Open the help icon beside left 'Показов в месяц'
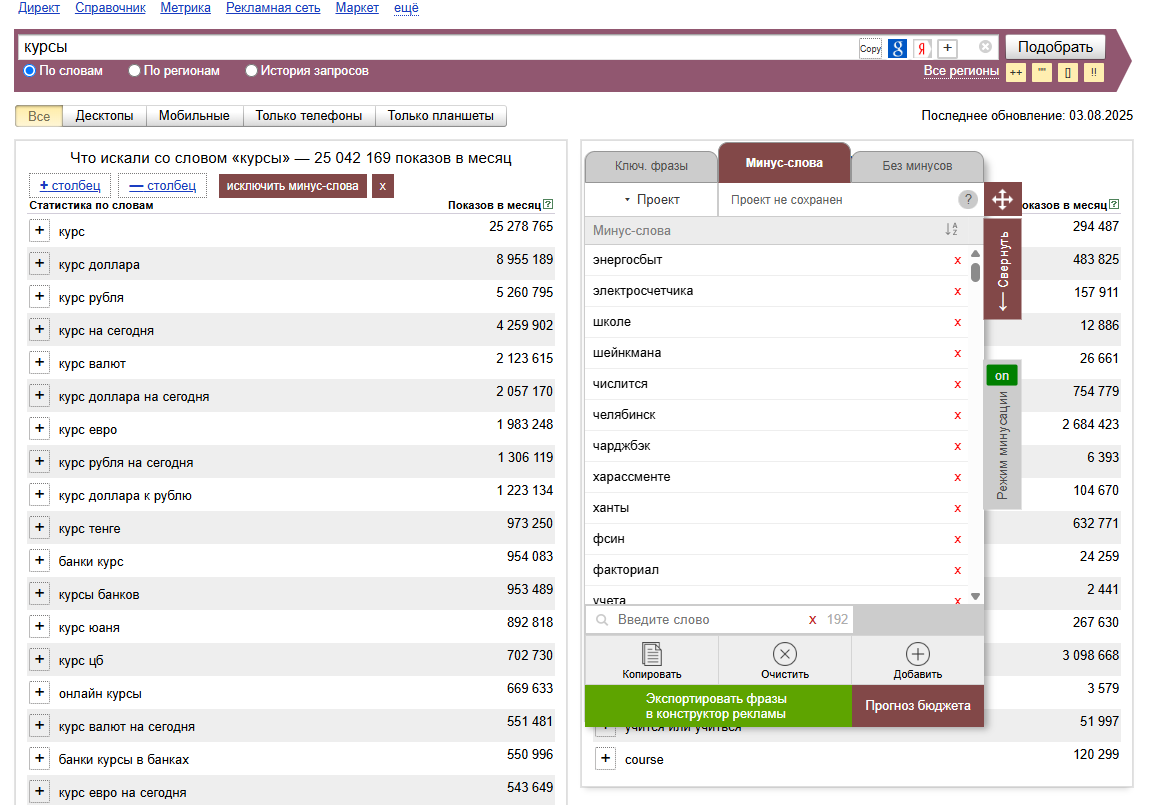This screenshot has width=1149, height=805. (549, 205)
